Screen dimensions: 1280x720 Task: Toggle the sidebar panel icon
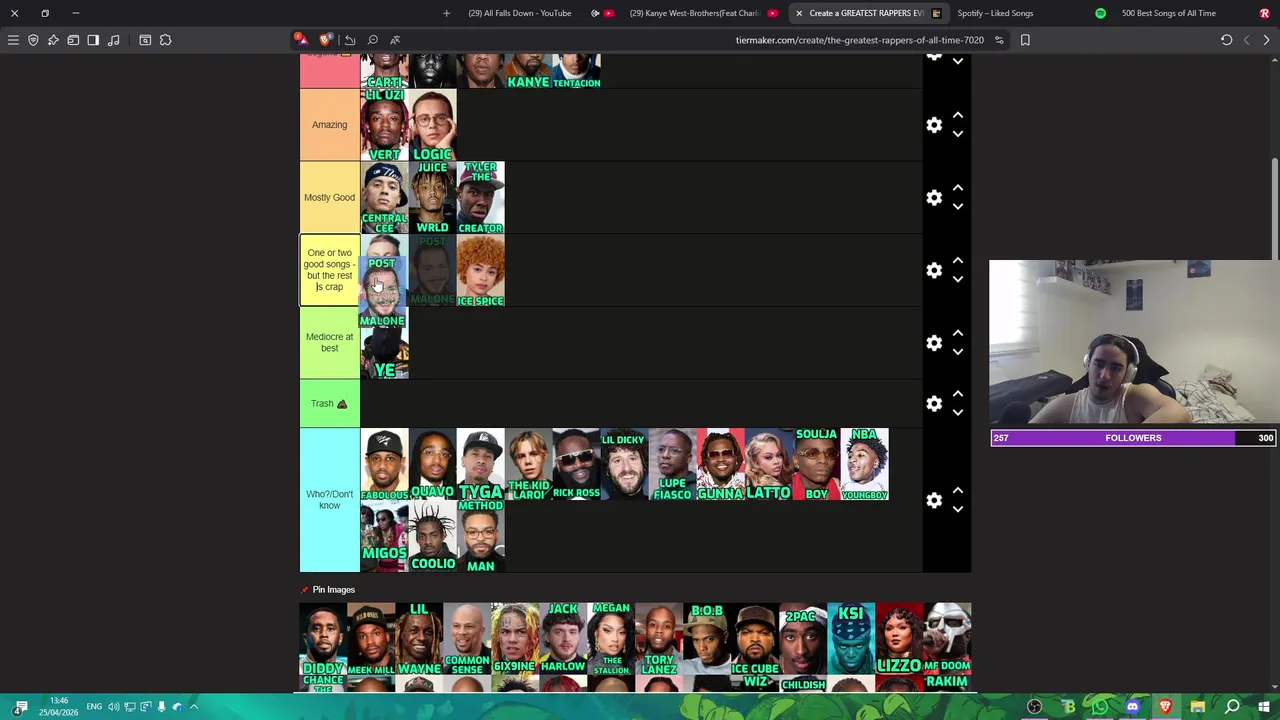[93, 40]
